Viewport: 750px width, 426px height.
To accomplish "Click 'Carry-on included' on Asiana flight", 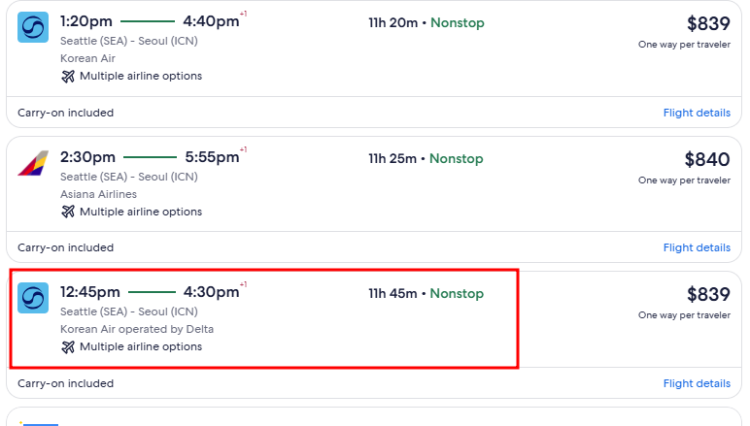I will 66,248.
